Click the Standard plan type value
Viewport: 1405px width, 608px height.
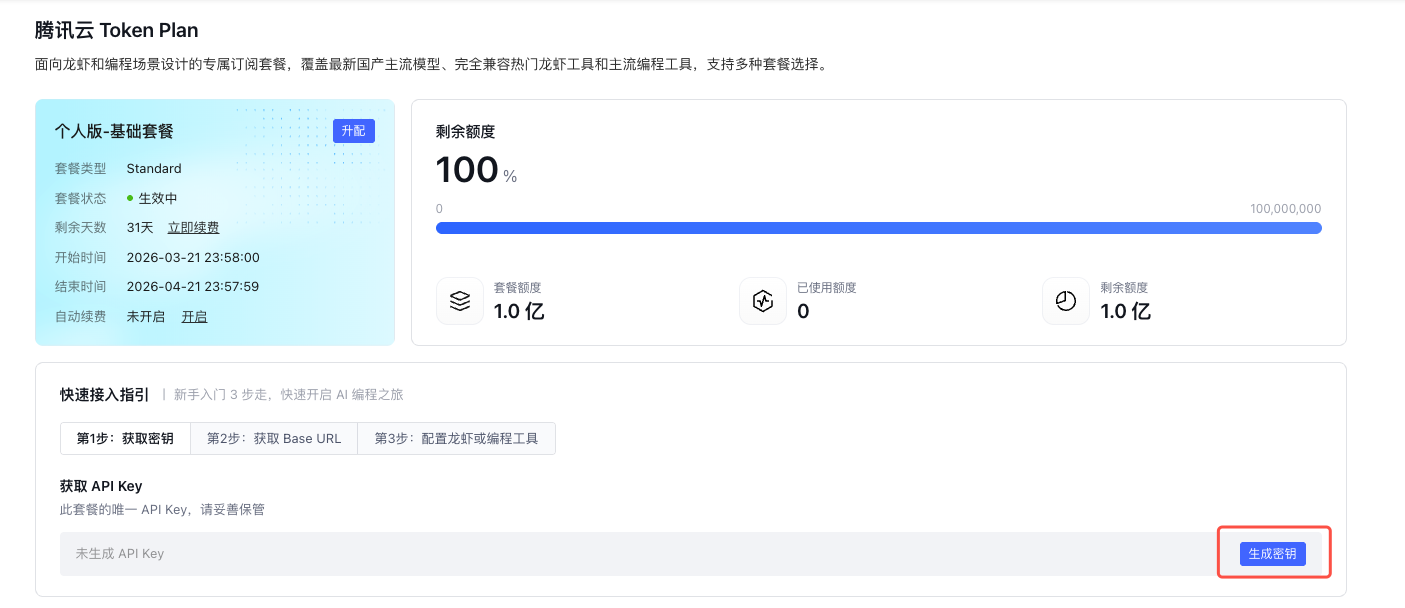click(x=154, y=169)
